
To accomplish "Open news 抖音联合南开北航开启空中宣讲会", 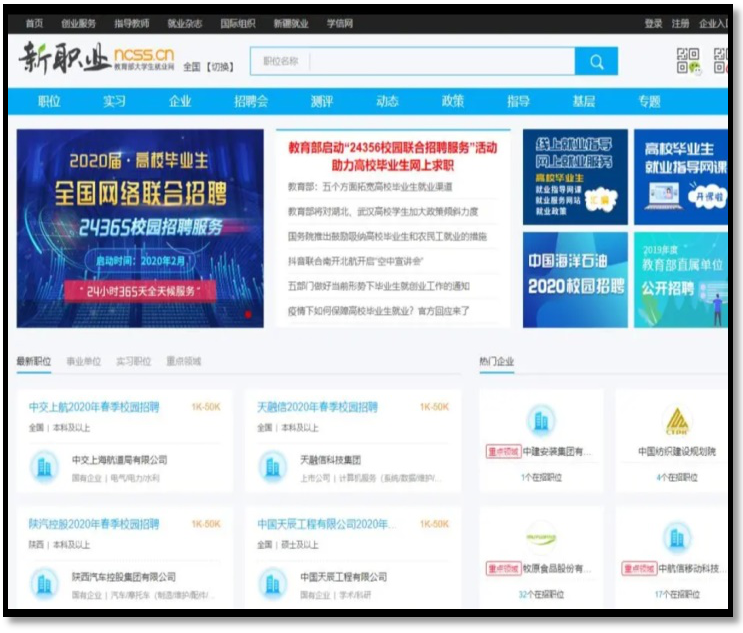I will (x=355, y=261).
